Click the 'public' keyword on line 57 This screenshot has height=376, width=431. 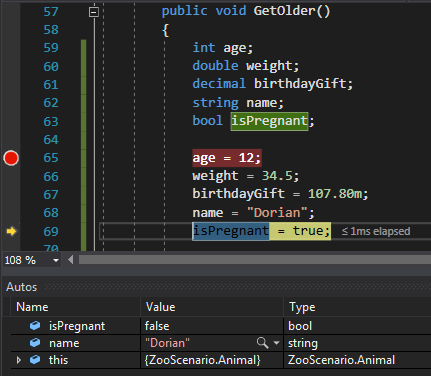point(184,11)
